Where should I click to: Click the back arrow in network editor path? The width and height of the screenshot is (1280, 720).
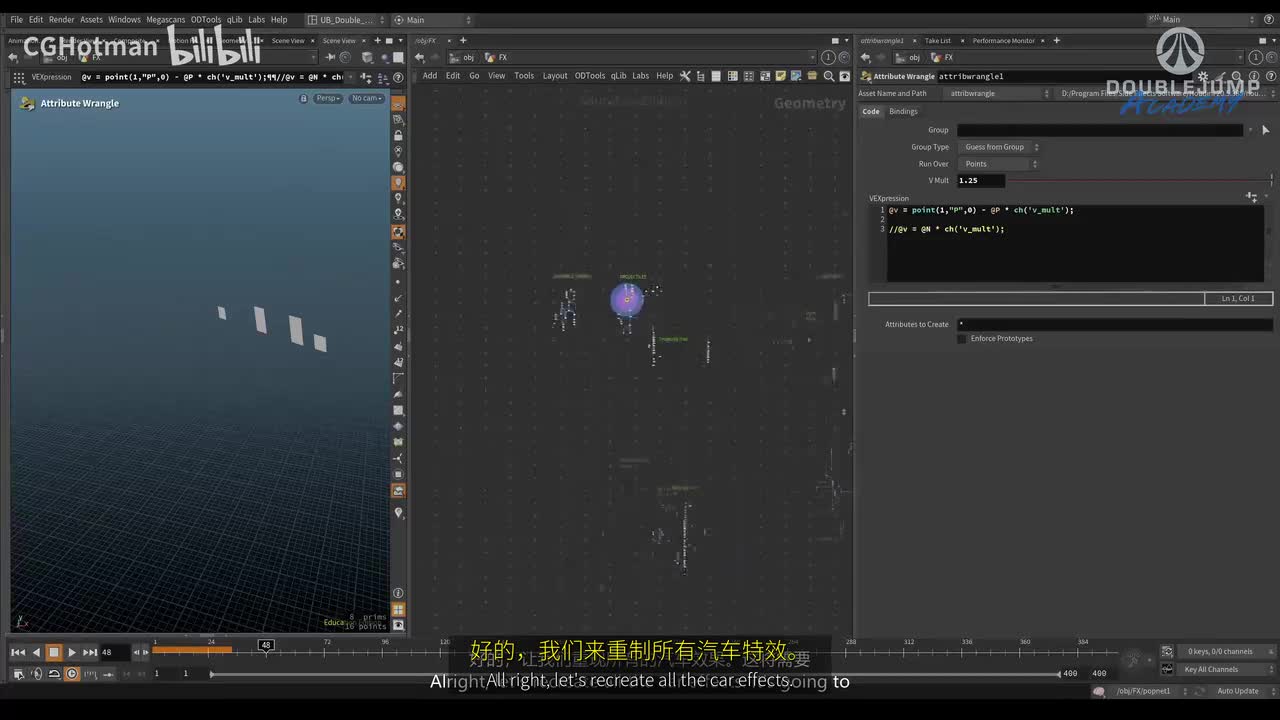coord(419,58)
